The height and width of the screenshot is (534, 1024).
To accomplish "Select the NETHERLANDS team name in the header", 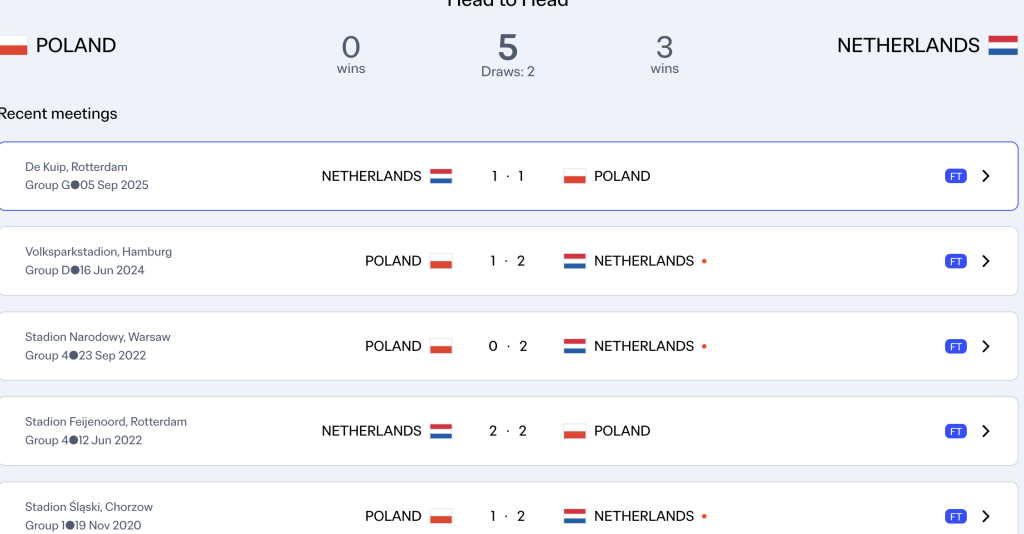I will click(x=908, y=45).
